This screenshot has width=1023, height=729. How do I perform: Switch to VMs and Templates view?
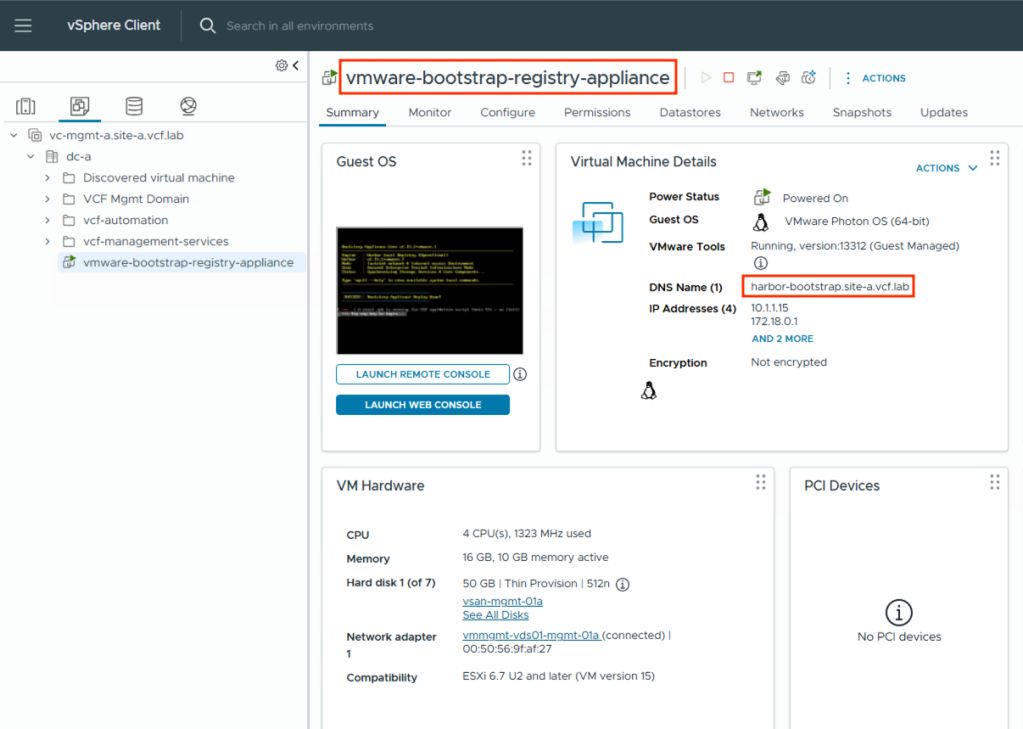pos(80,106)
